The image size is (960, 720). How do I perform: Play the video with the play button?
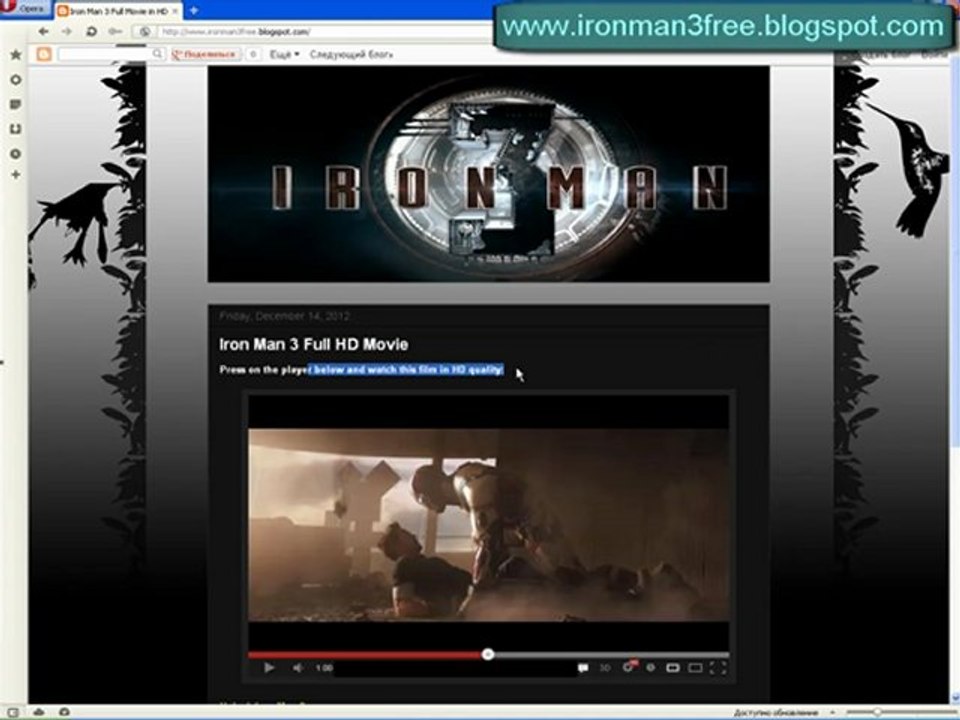(x=269, y=668)
